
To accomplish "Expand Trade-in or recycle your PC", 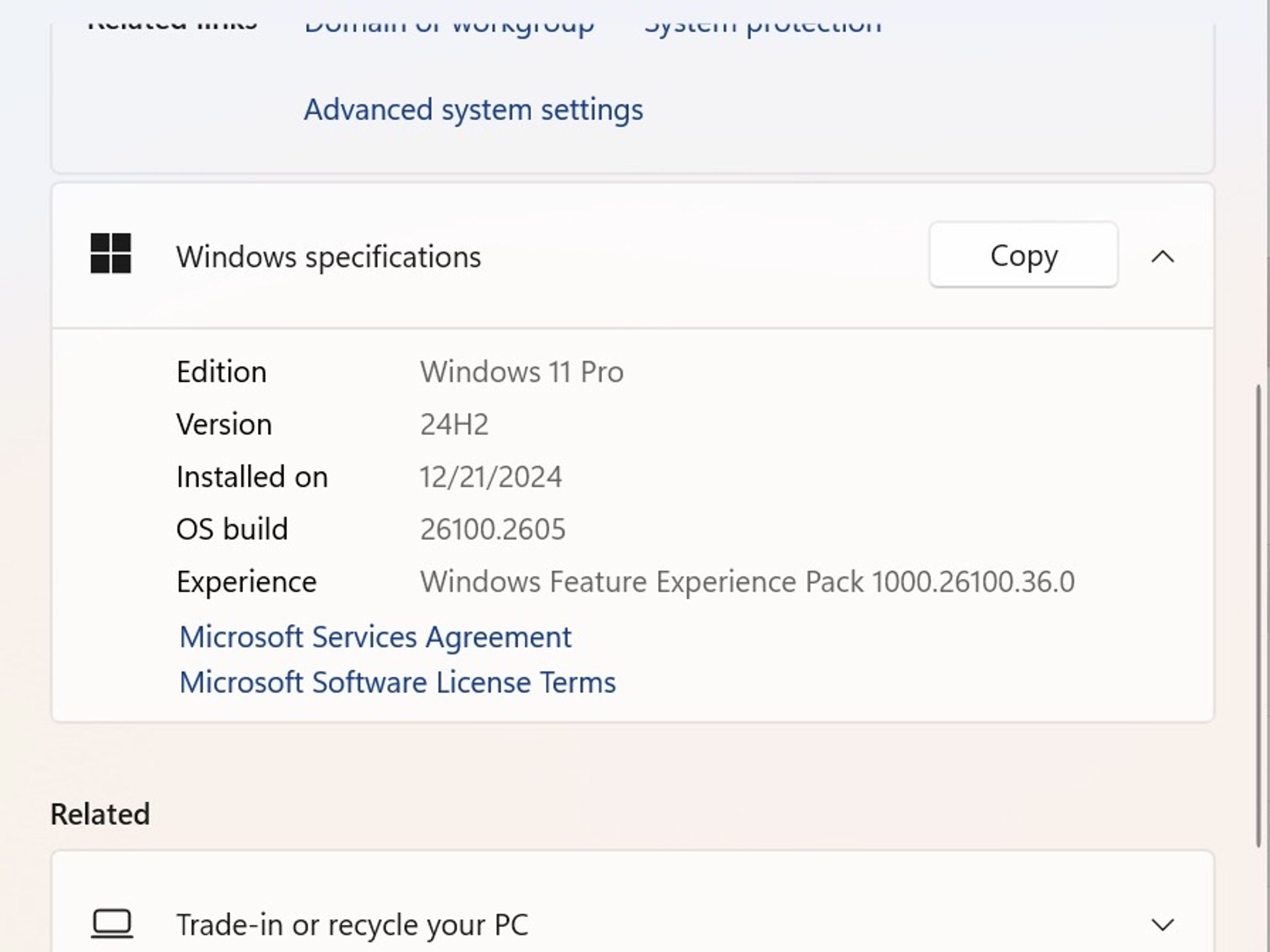I will click(x=1163, y=925).
